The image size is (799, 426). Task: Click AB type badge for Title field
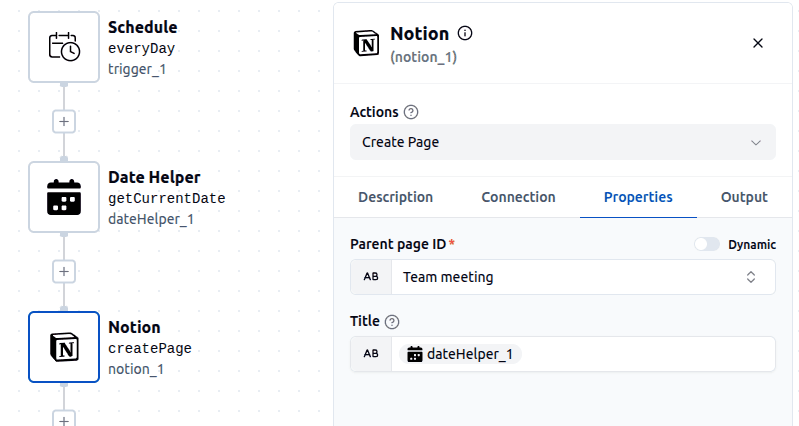pyautogui.click(x=371, y=354)
